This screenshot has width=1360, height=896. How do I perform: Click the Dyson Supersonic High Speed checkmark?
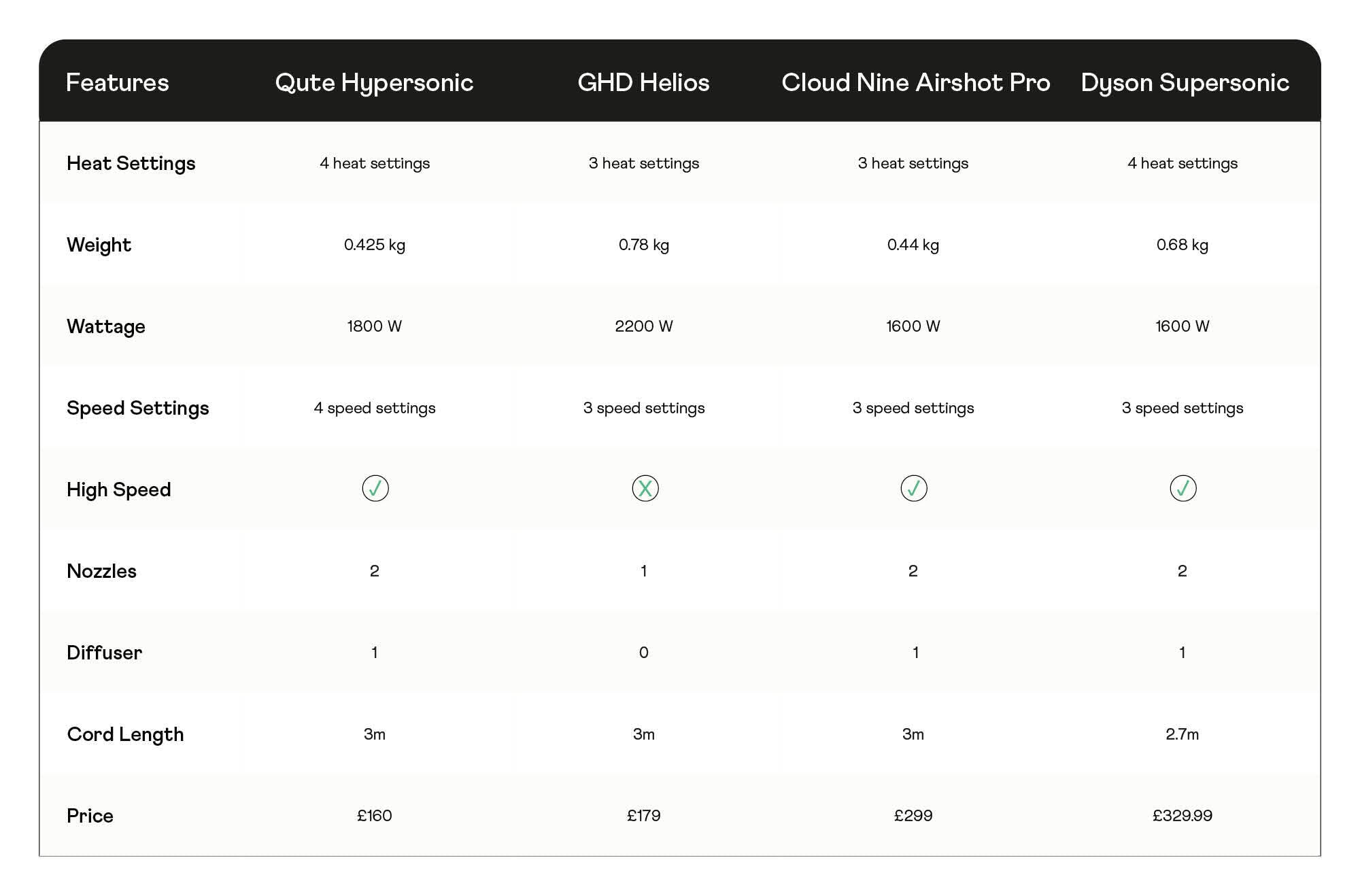[1183, 488]
